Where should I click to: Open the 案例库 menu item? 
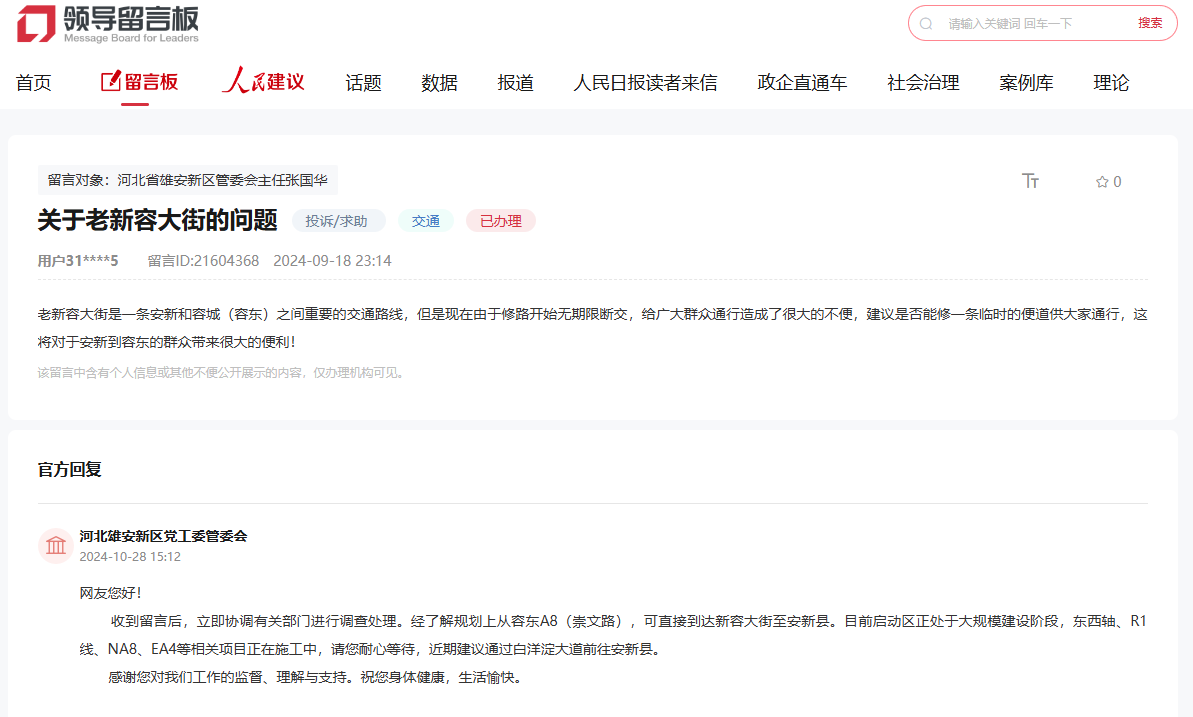coord(1026,83)
